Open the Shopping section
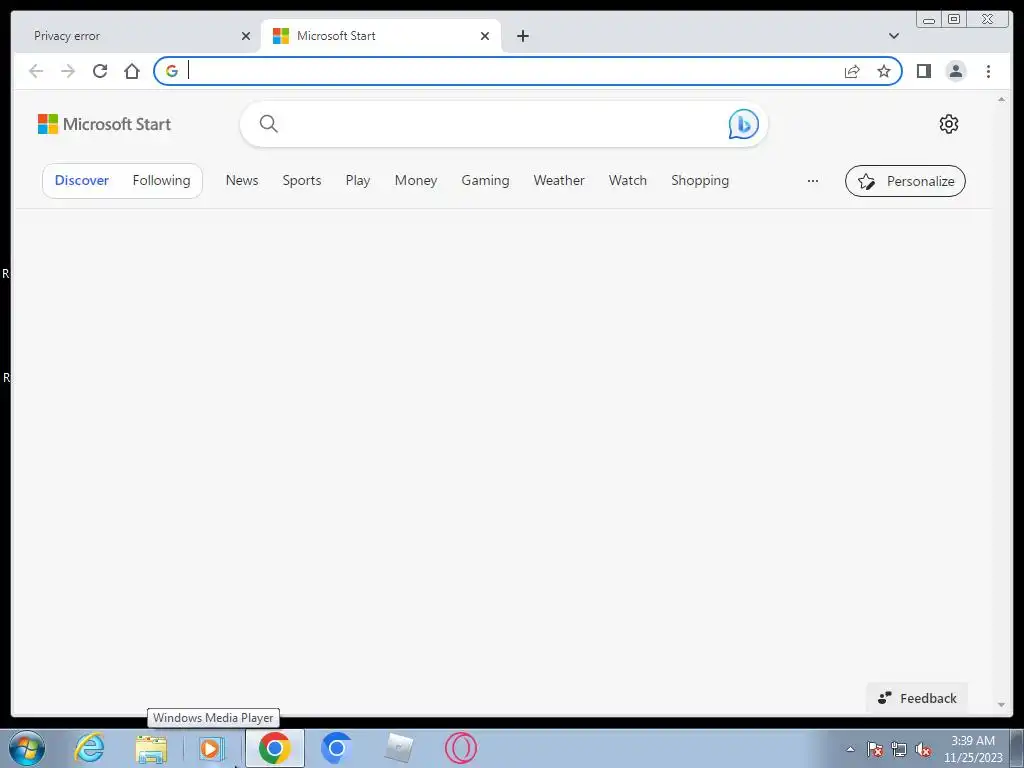 pyautogui.click(x=700, y=180)
